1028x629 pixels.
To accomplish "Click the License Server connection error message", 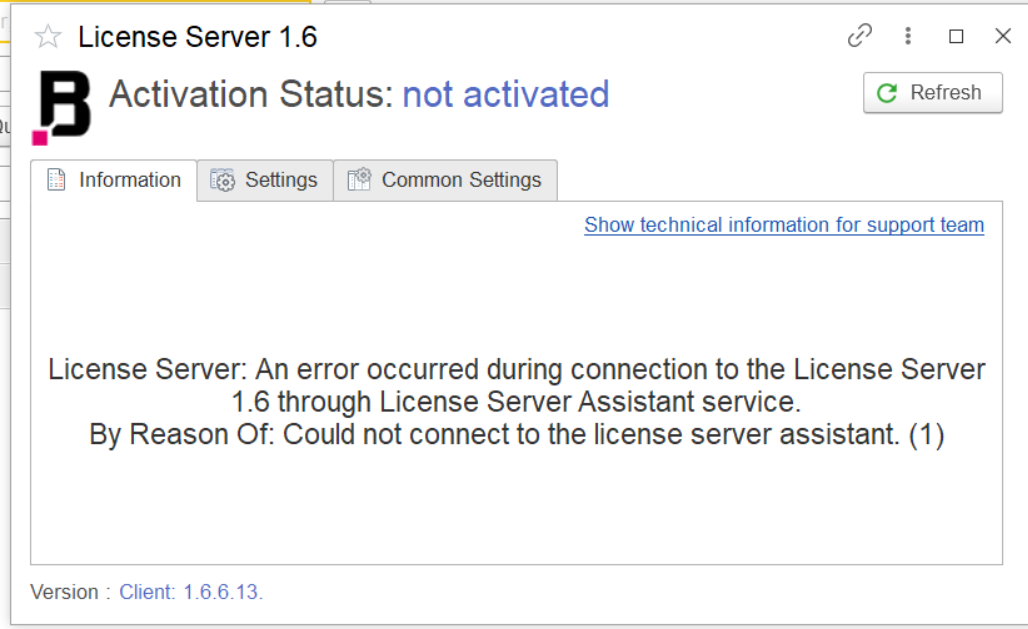I will 516,402.
